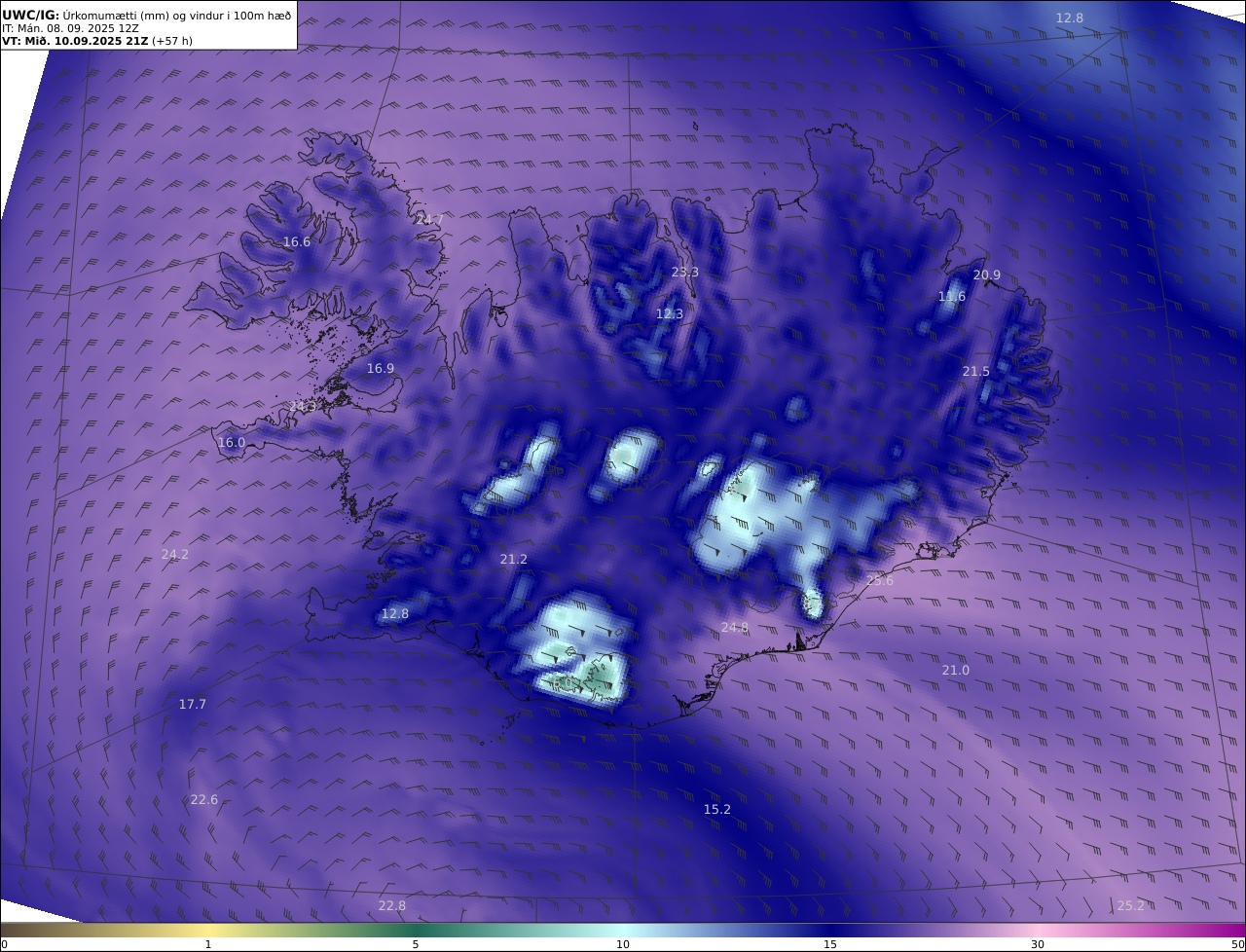Click the colorbar tick label 50

point(1238,944)
